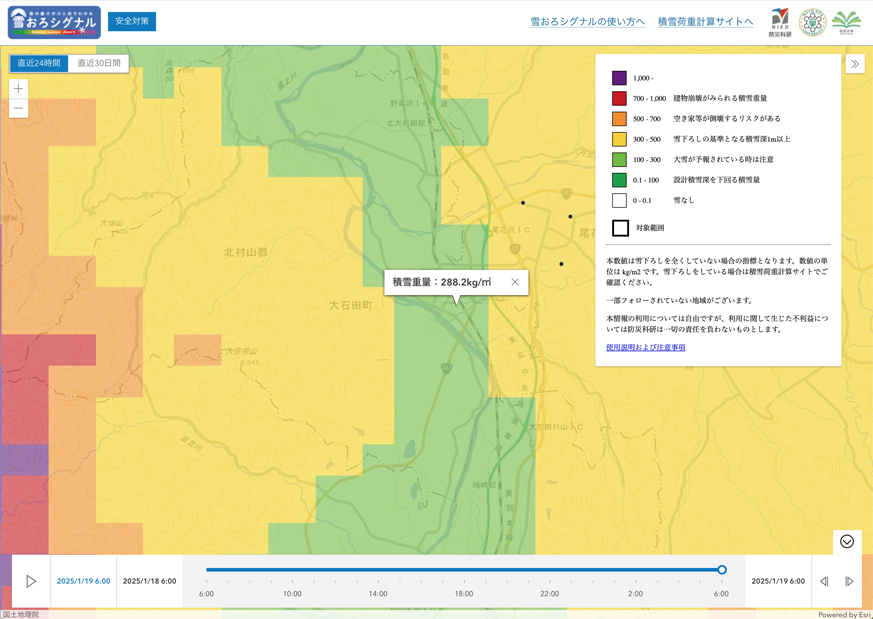Click the purple 1,000- legend swatch
873x619 pixels.
point(619,78)
